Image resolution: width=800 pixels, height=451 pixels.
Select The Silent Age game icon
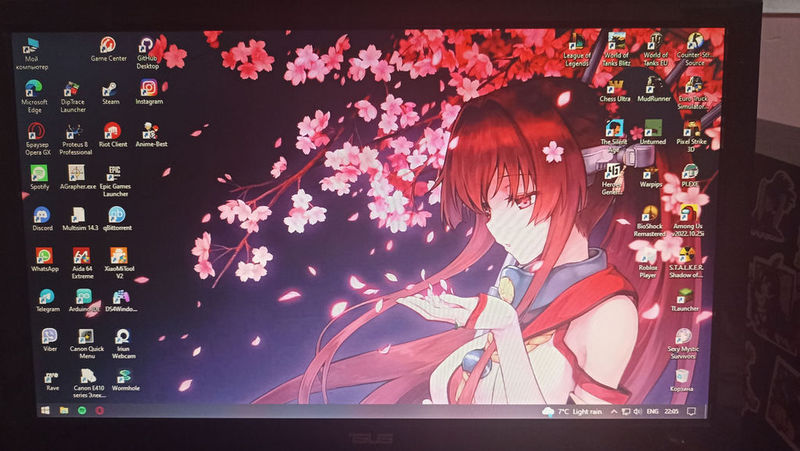614,136
